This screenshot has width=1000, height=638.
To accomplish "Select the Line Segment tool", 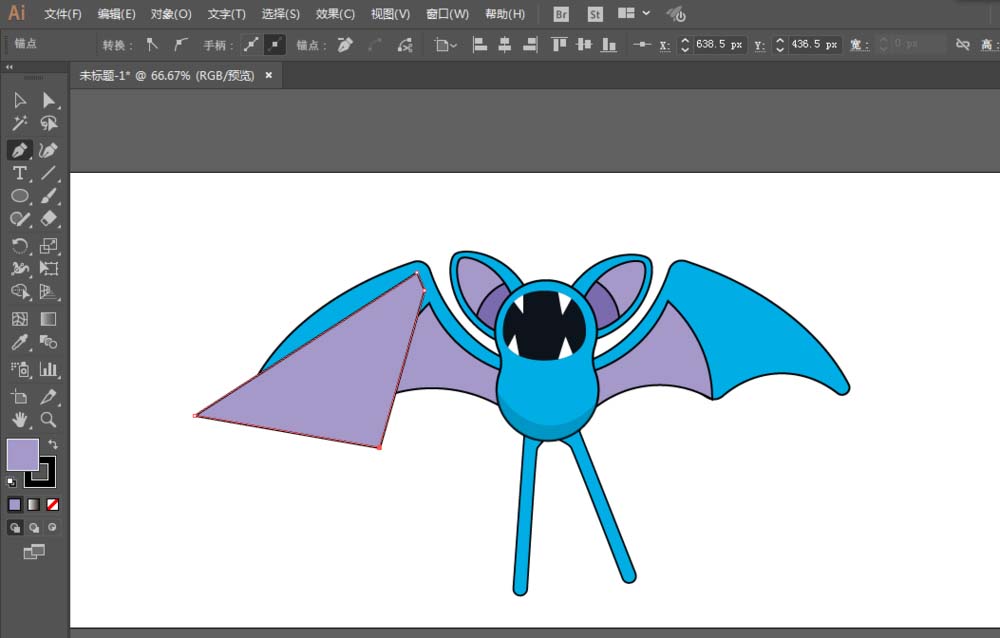I will click(x=48, y=173).
